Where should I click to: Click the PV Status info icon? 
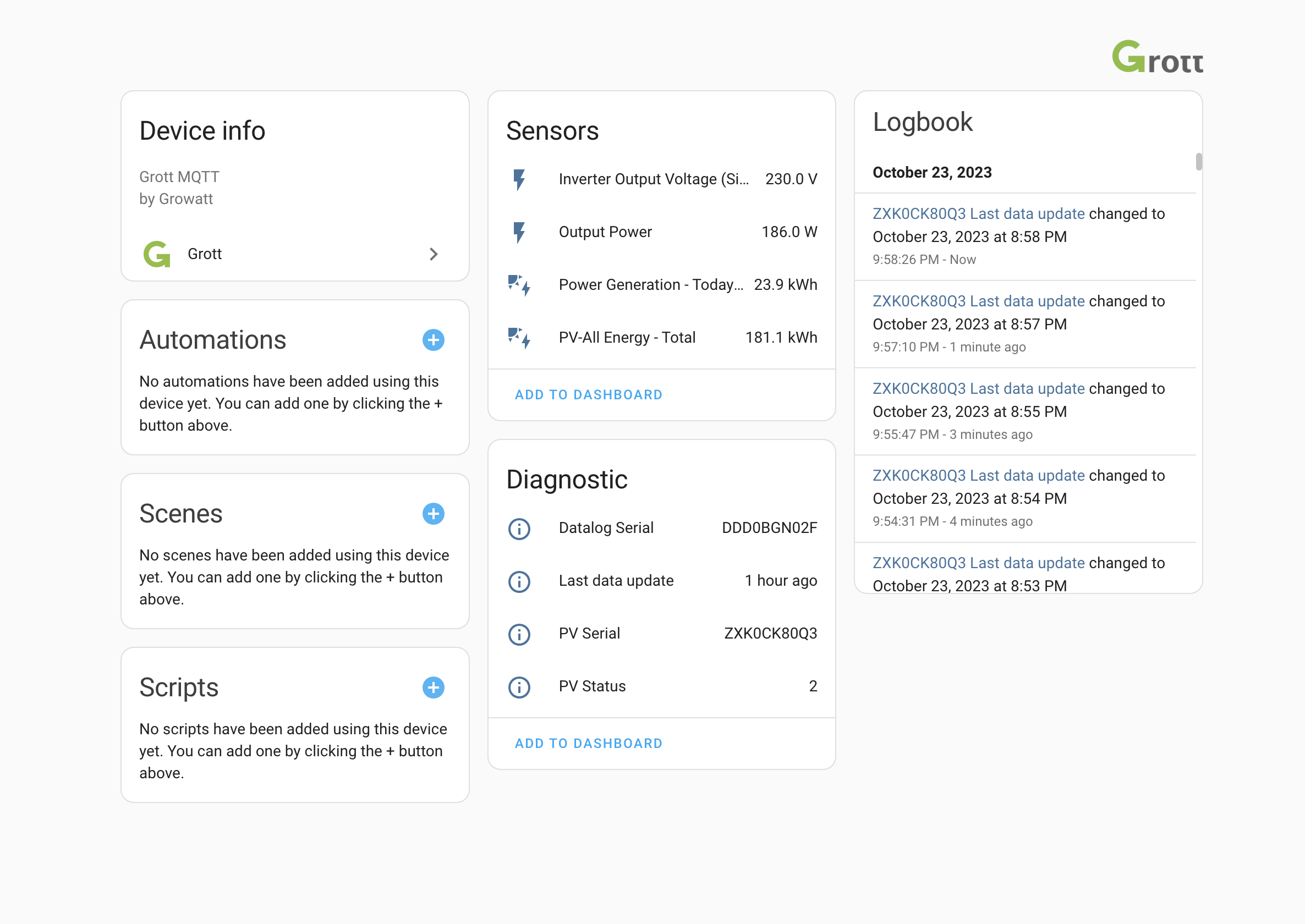coord(518,687)
